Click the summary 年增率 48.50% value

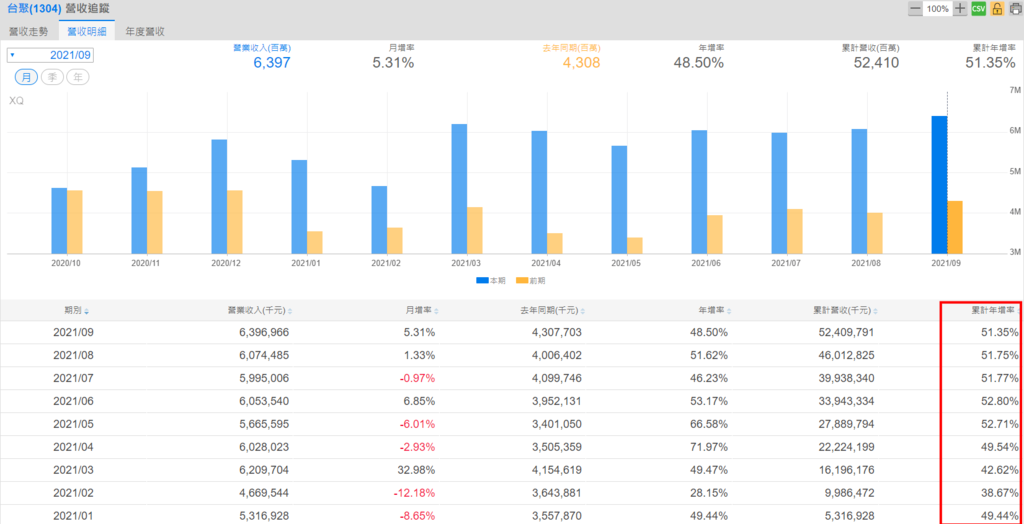pyautogui.click(x=698, y=63)
